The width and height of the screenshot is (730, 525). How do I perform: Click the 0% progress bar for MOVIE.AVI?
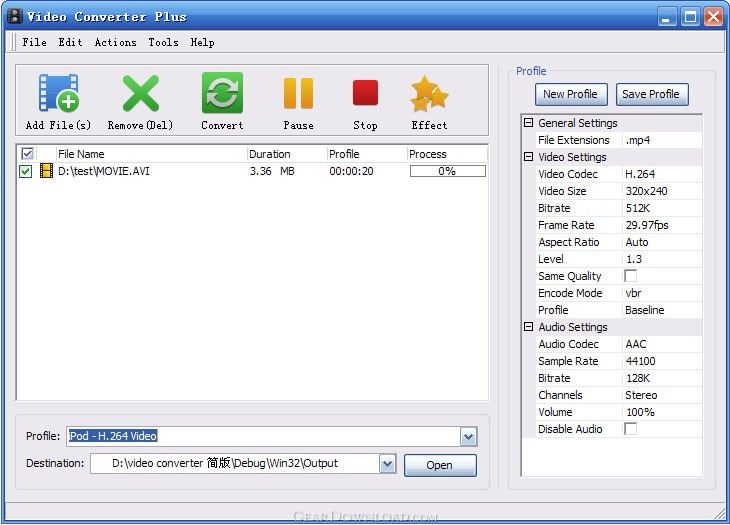tap(447, 171)
